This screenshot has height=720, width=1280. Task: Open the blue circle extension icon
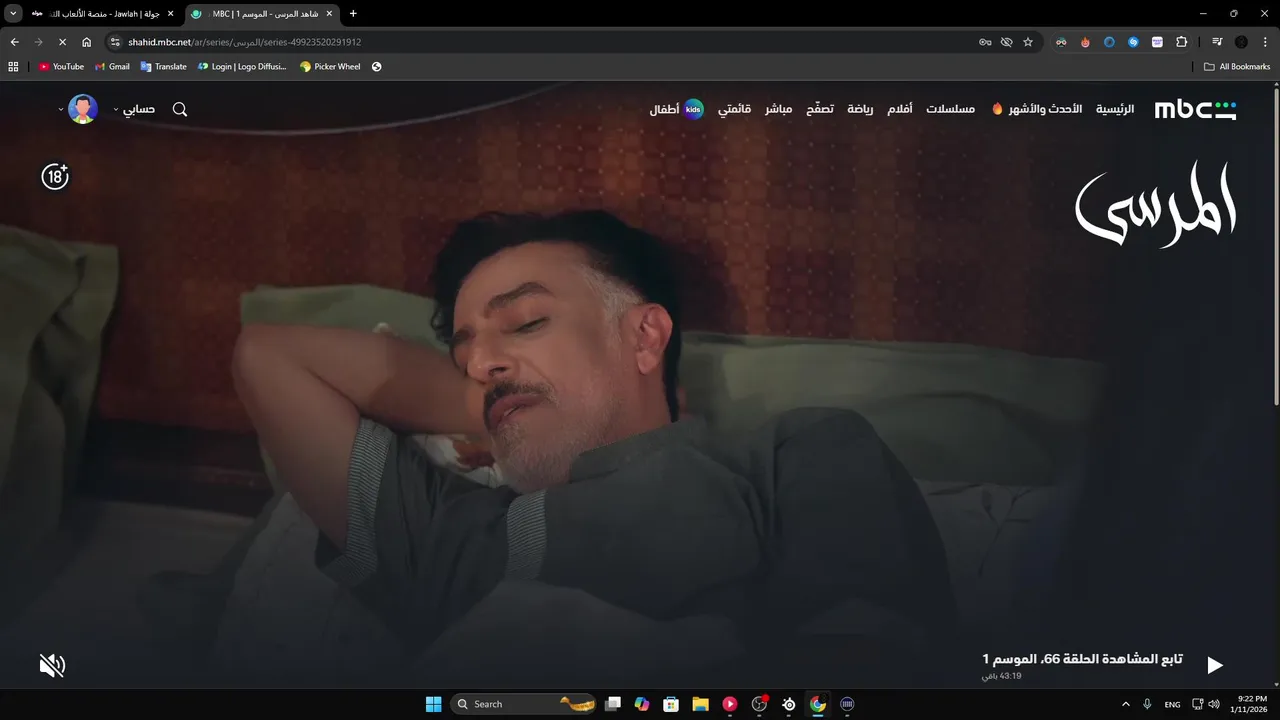coord(1109,42)
